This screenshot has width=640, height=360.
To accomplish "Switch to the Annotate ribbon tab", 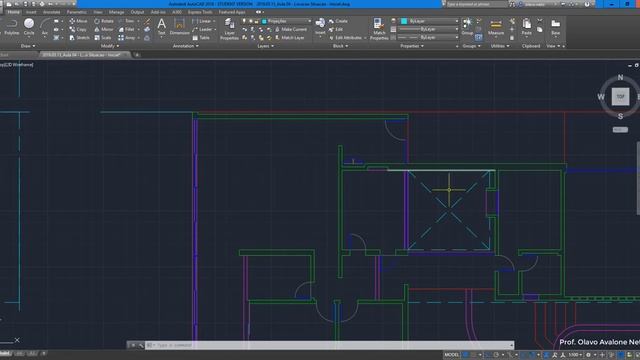I will tap(51, 12).
